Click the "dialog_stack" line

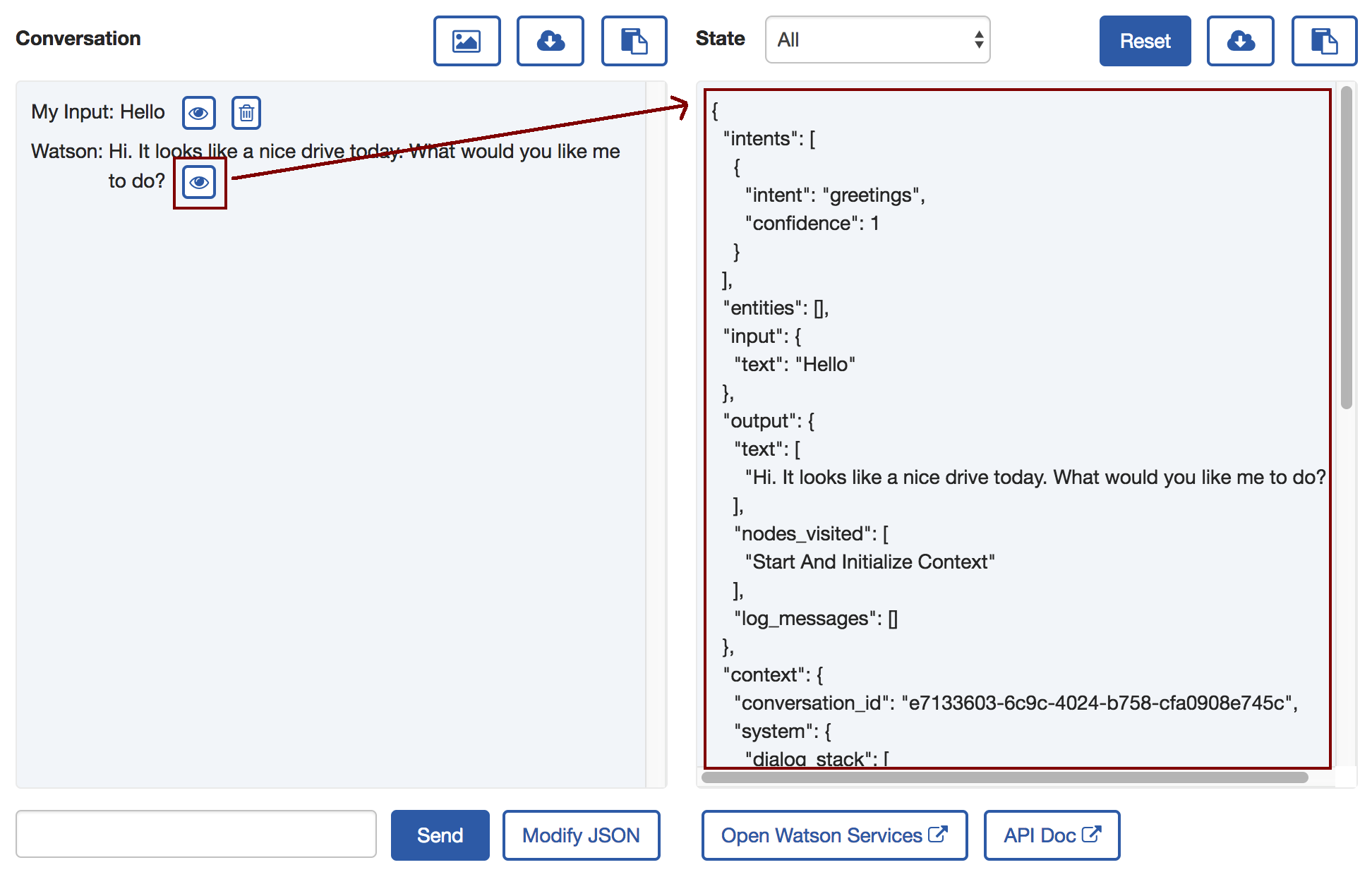(x=817, y=758)
